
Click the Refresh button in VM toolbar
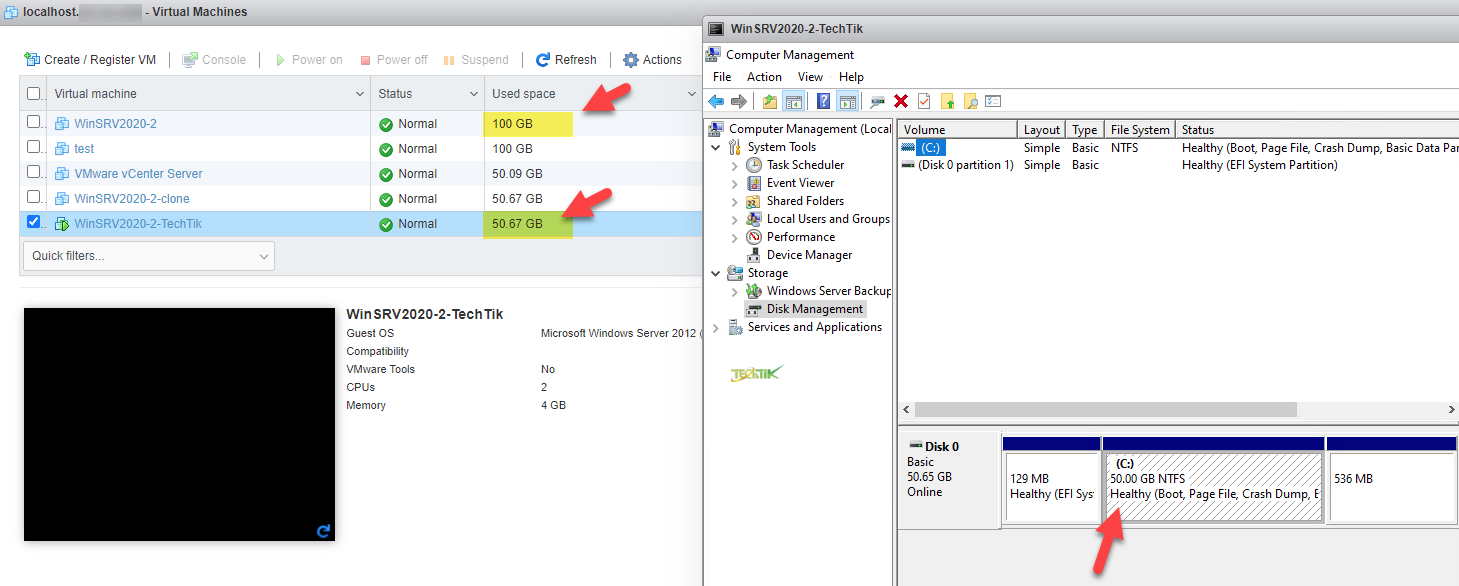click(566, 60)
